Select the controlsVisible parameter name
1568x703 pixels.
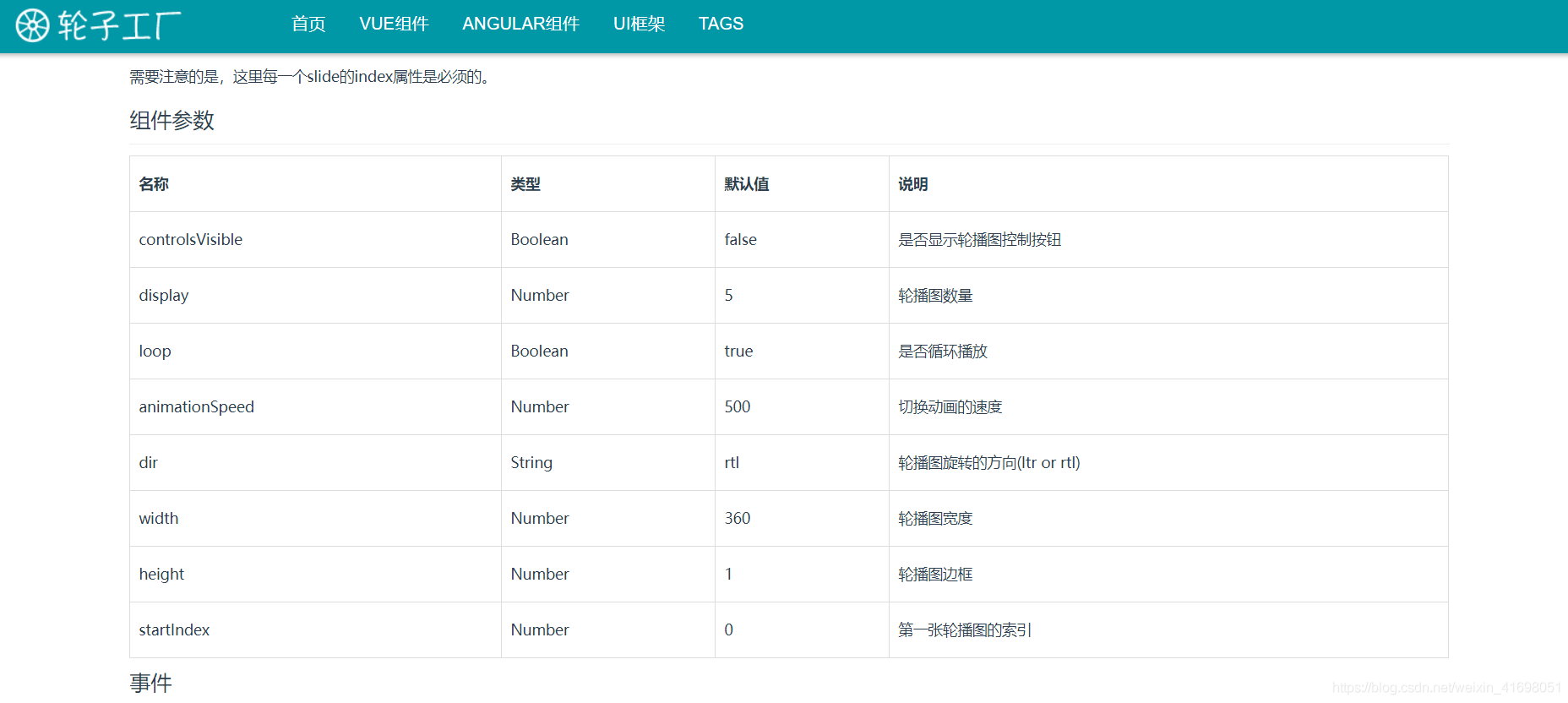point(191,240)
